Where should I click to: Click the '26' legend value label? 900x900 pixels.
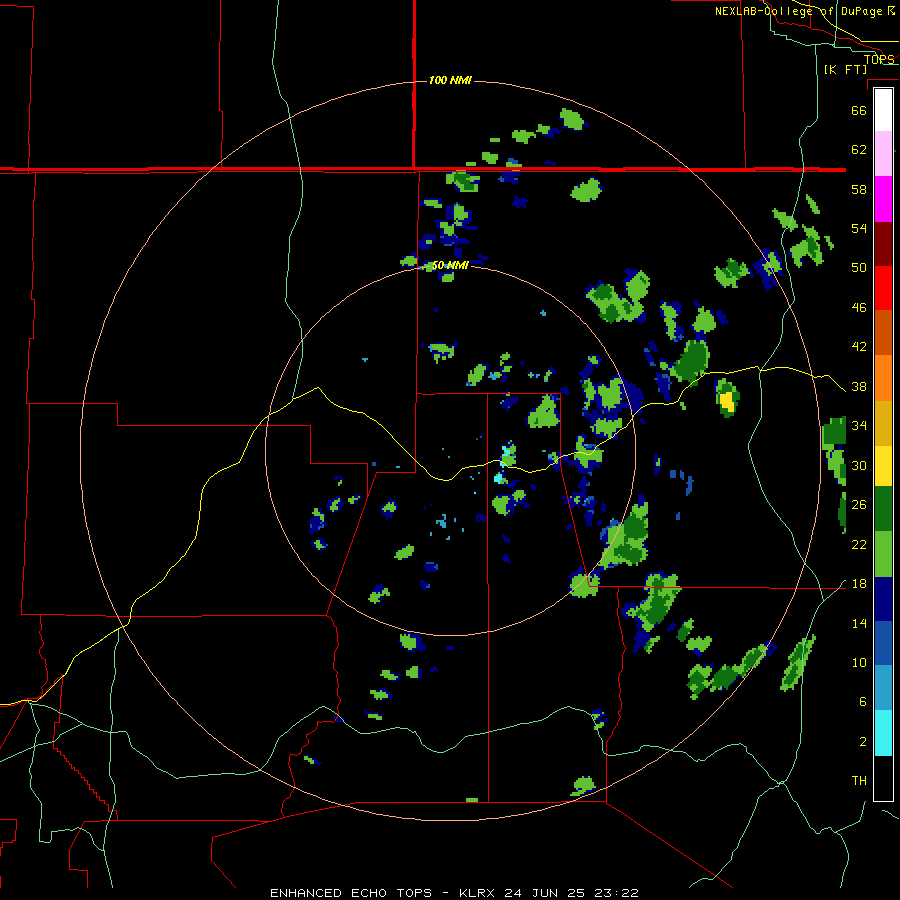(859, 505)
